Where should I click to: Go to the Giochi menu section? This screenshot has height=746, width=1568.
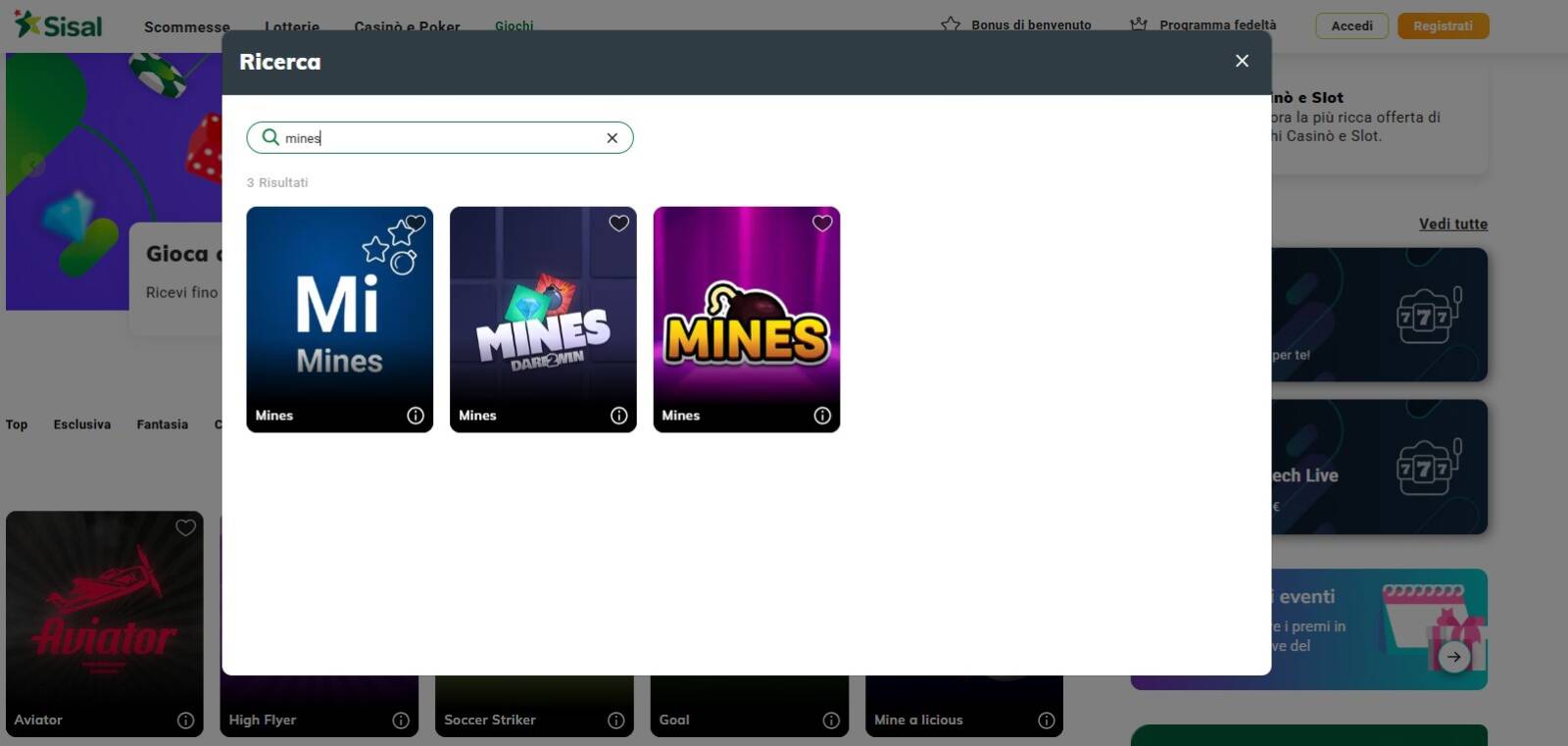coord(514,26)
